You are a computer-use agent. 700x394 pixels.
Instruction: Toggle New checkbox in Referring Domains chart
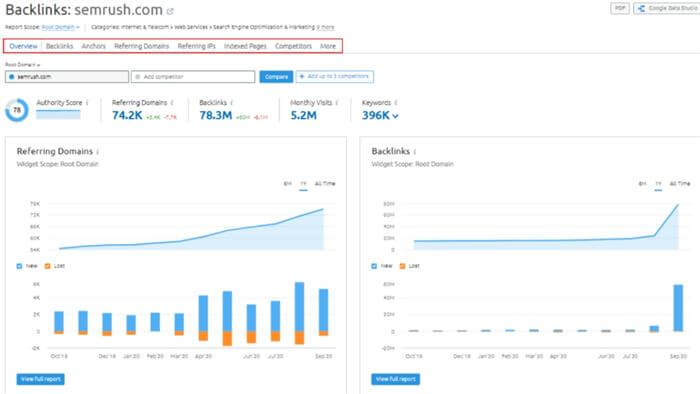click(x=19, y=266)
